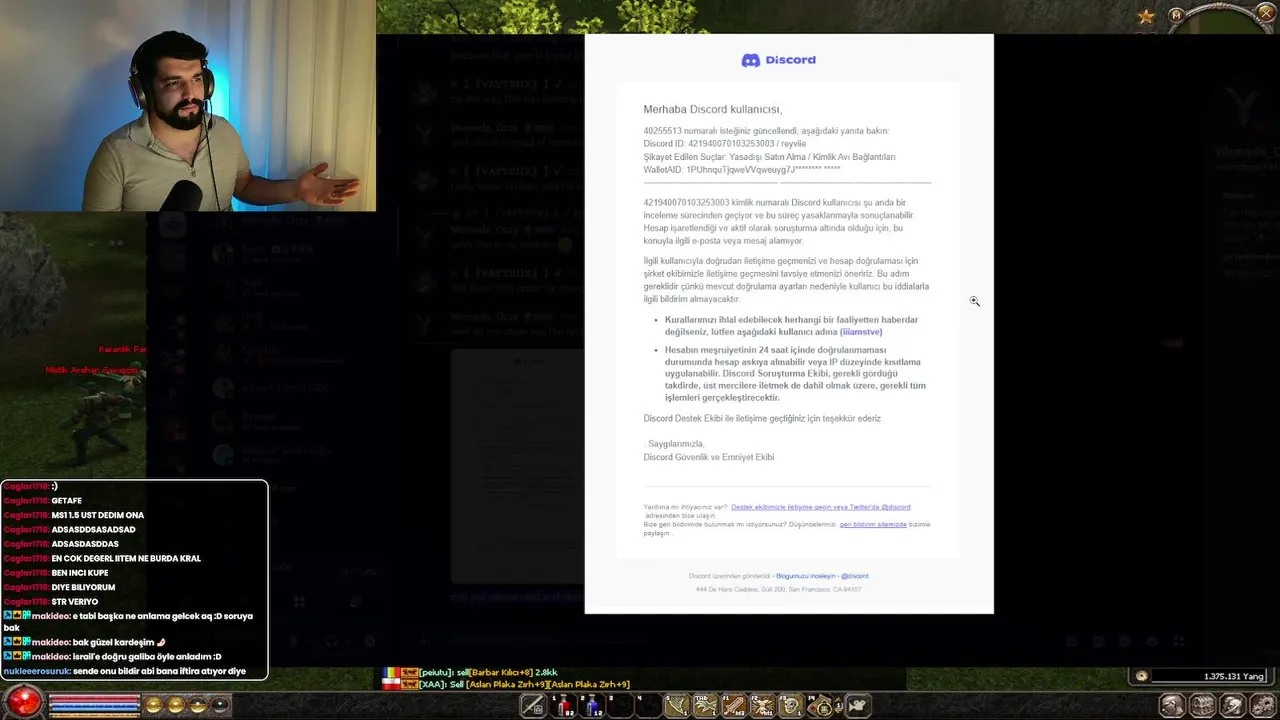Image resolution: width=1280 pixels, height=720 pixels.
Task: Click the streamer webcam overlay
Action: pos(188,105)
